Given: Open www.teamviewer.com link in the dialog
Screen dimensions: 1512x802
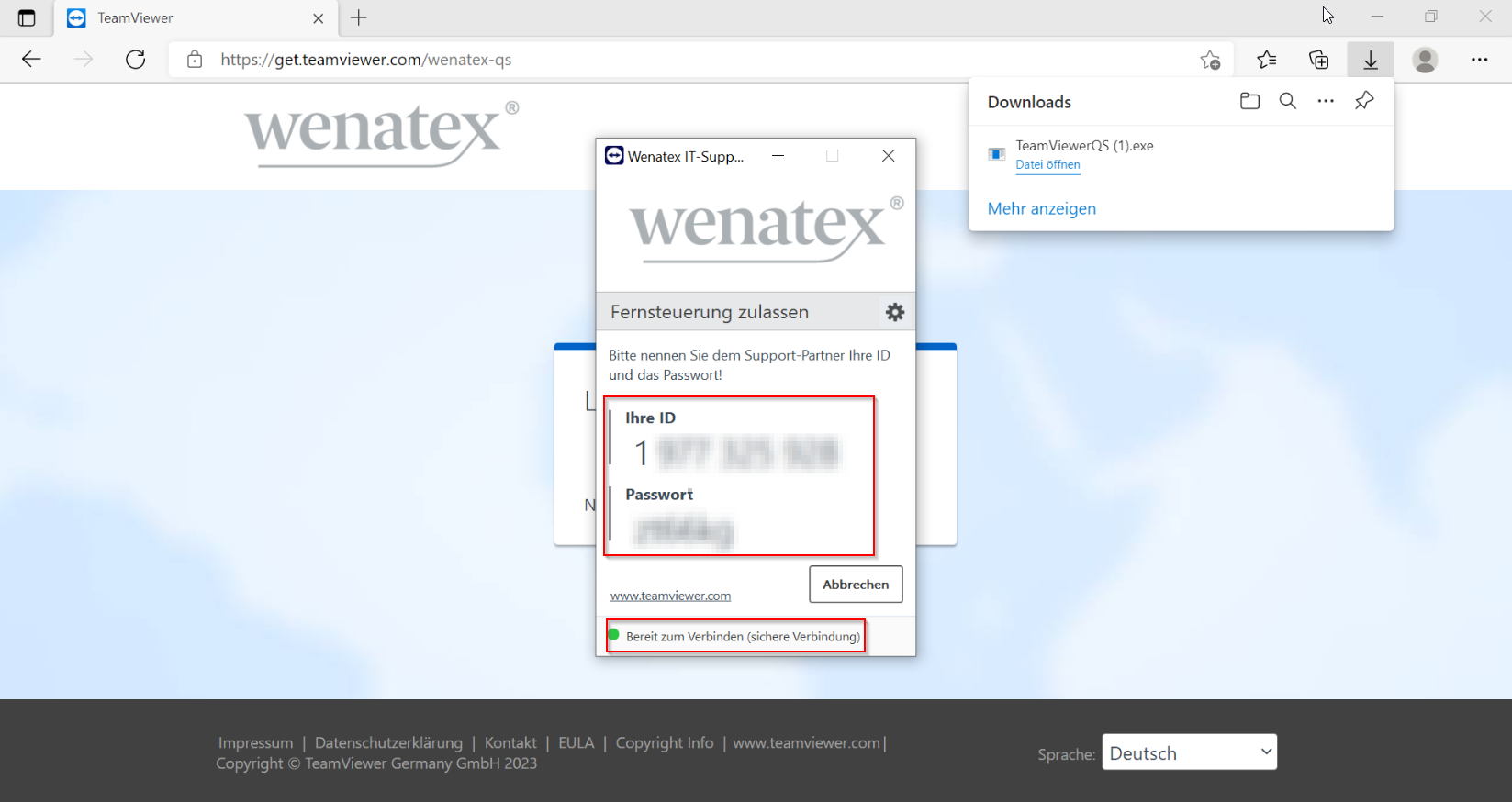Looking at the screenshot, I should tap(670, 596).
